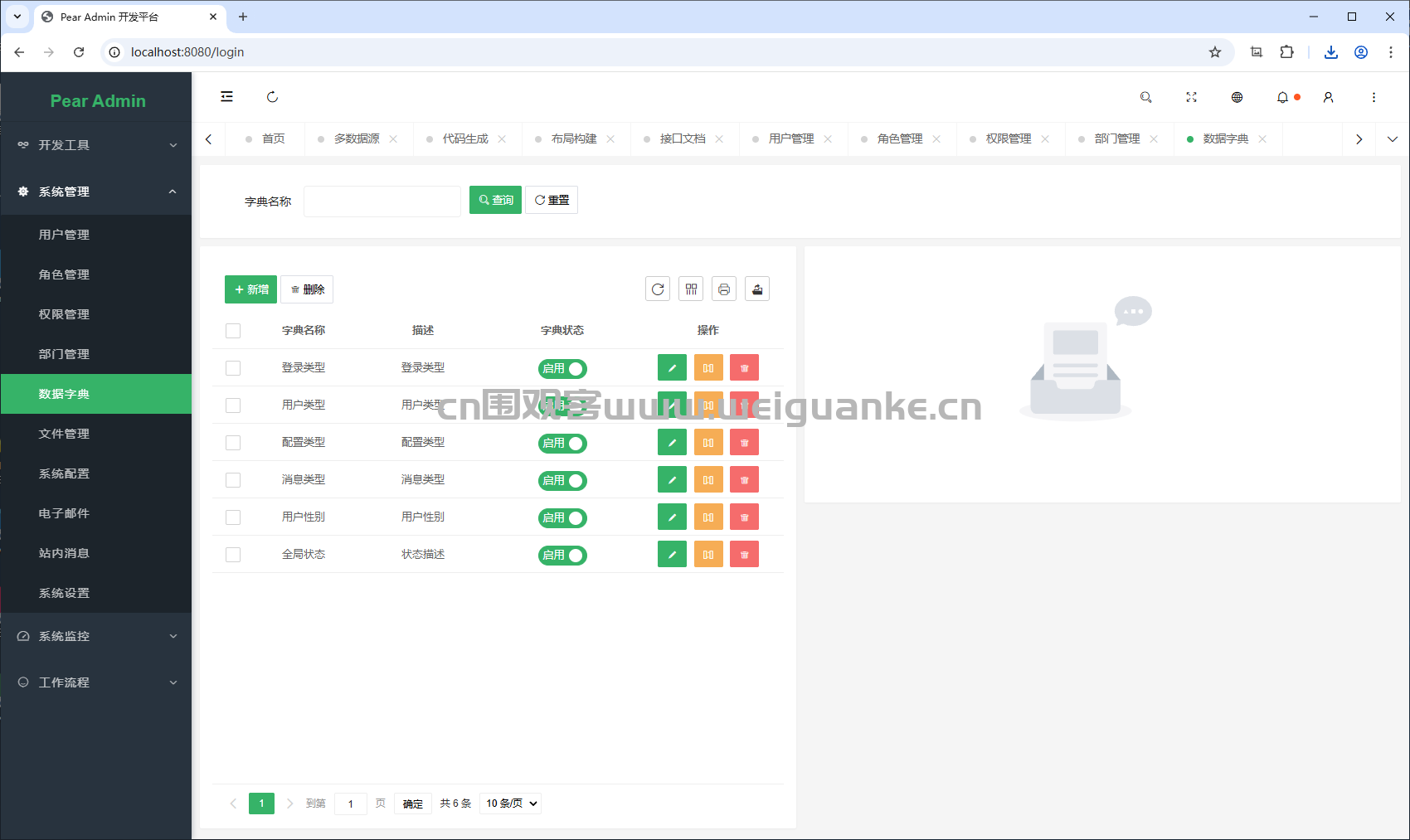Screen dimensions: 1410x840
Task: Open the user profile icon in header
Action: [1328, 97]
